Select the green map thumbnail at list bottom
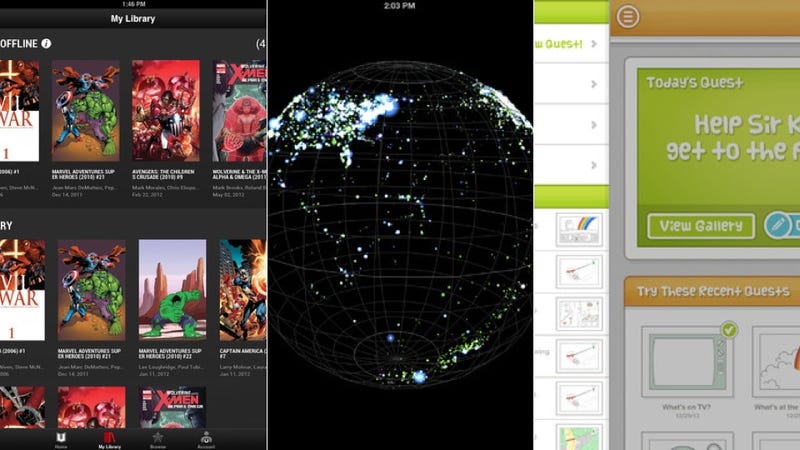The height and width of the screenshot is (450, 800). pos(579,438)
